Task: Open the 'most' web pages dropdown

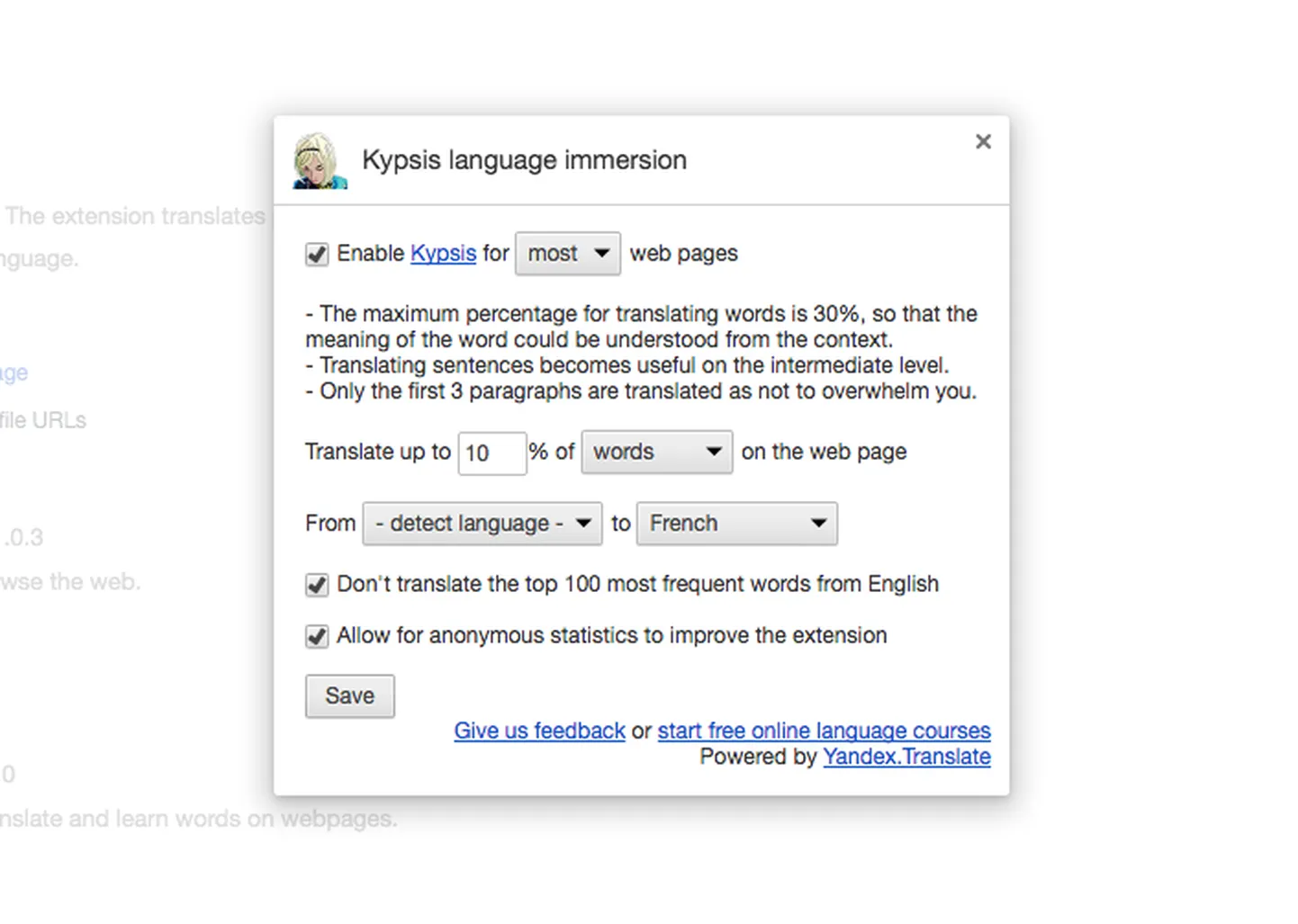Action: [x=567, y=254]
